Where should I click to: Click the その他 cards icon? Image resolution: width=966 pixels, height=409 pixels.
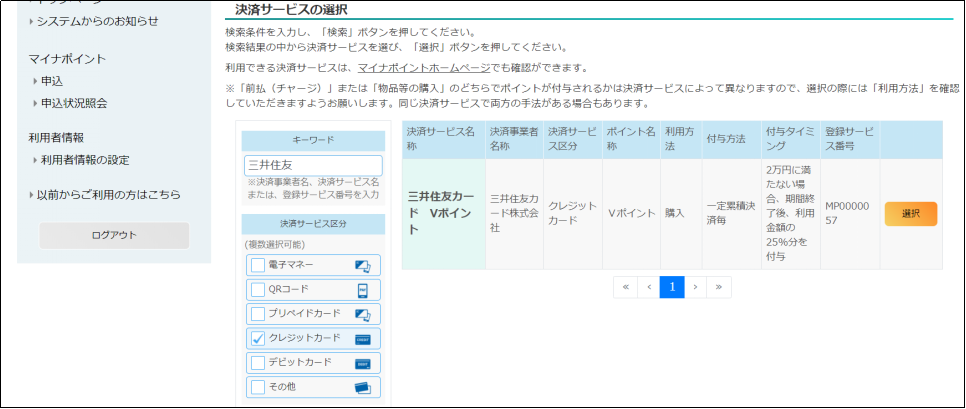(x=363, y=387)
